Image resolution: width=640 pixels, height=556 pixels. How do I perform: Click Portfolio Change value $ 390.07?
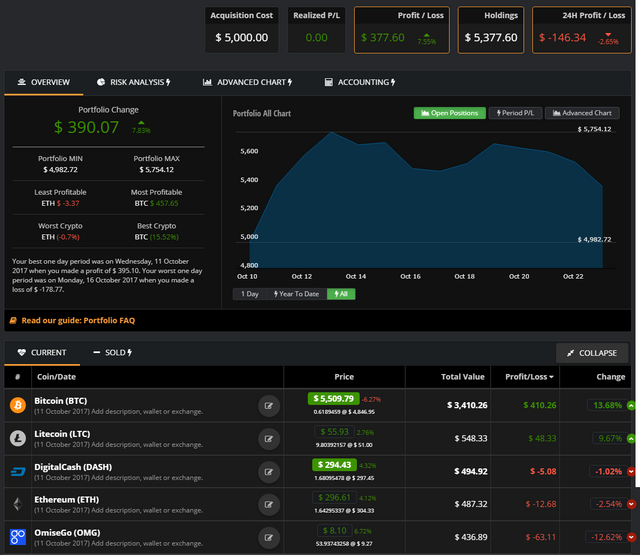(87, 127)
